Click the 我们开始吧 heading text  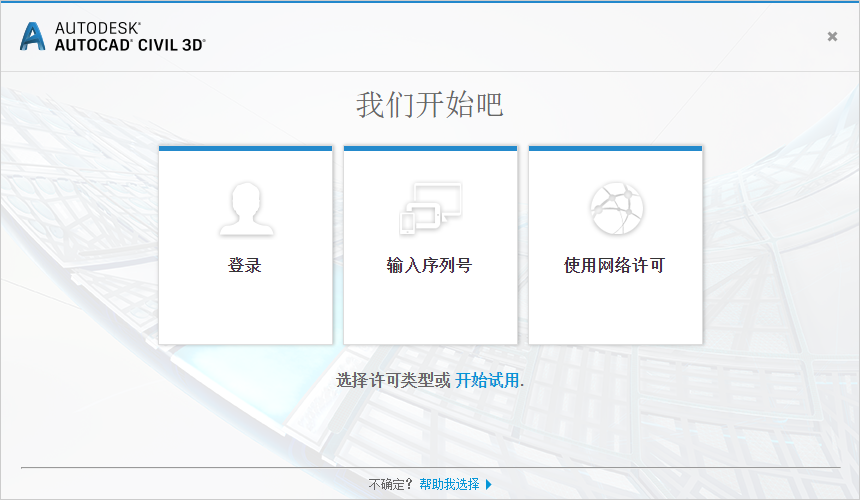pos(429,104)
